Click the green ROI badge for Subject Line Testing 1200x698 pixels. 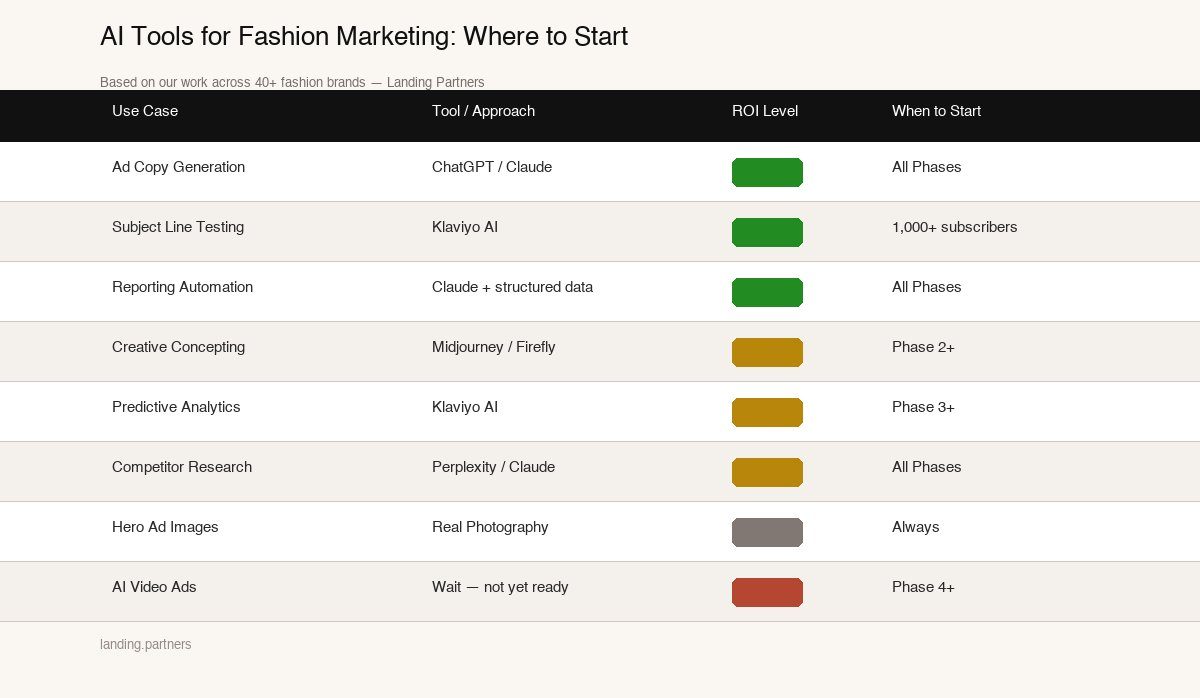(767, 232)
